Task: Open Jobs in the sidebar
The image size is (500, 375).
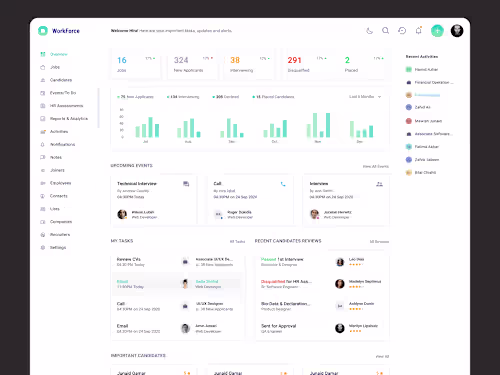Action: (x=55, y=67)
